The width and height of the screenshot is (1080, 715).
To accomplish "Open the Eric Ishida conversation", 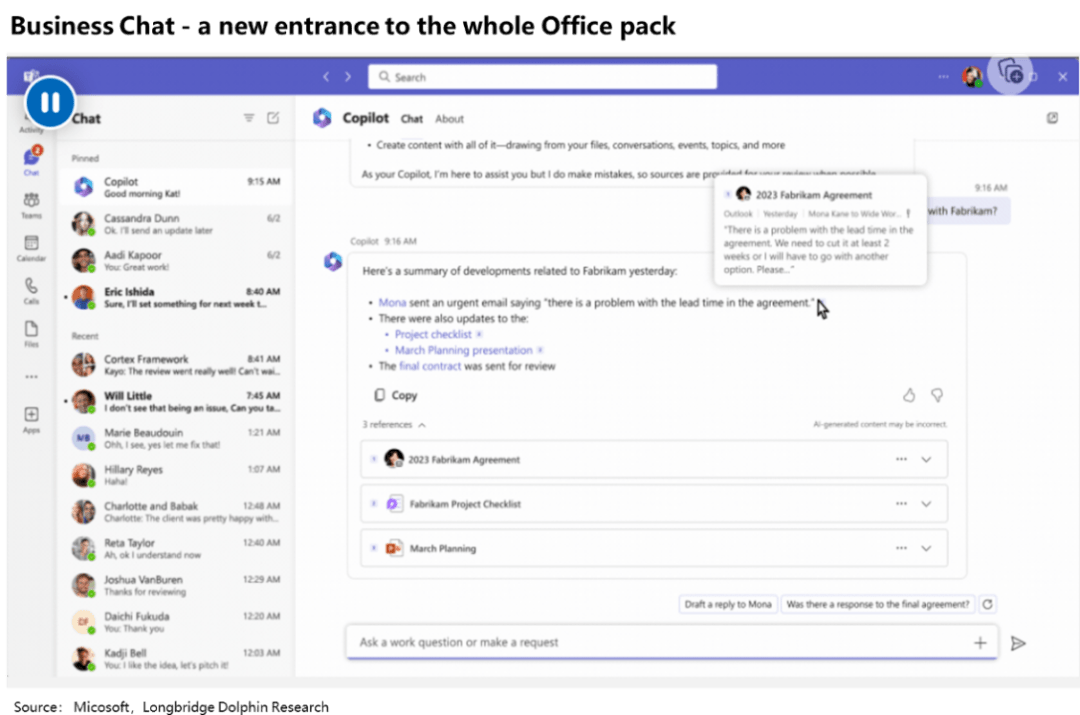I will tap(176, 297).
